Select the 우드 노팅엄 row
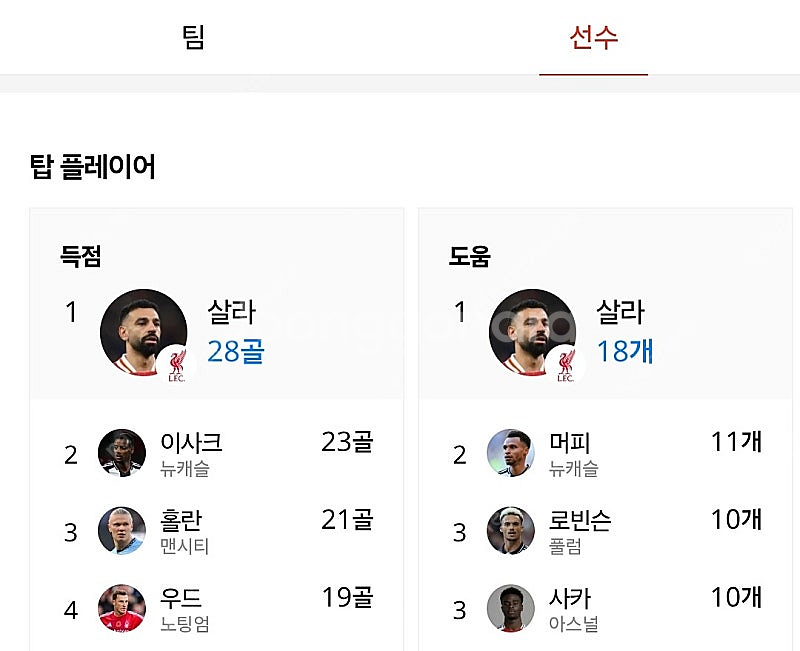The height and width of the screenshot is (651, 800). [216, 609]
